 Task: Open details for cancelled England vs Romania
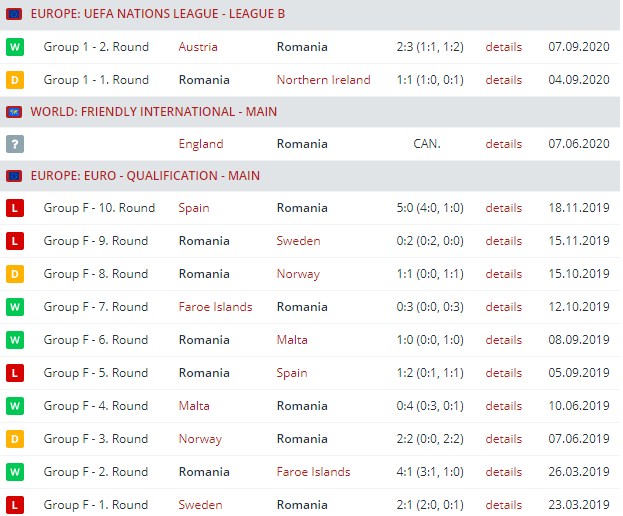click(503, 144)
